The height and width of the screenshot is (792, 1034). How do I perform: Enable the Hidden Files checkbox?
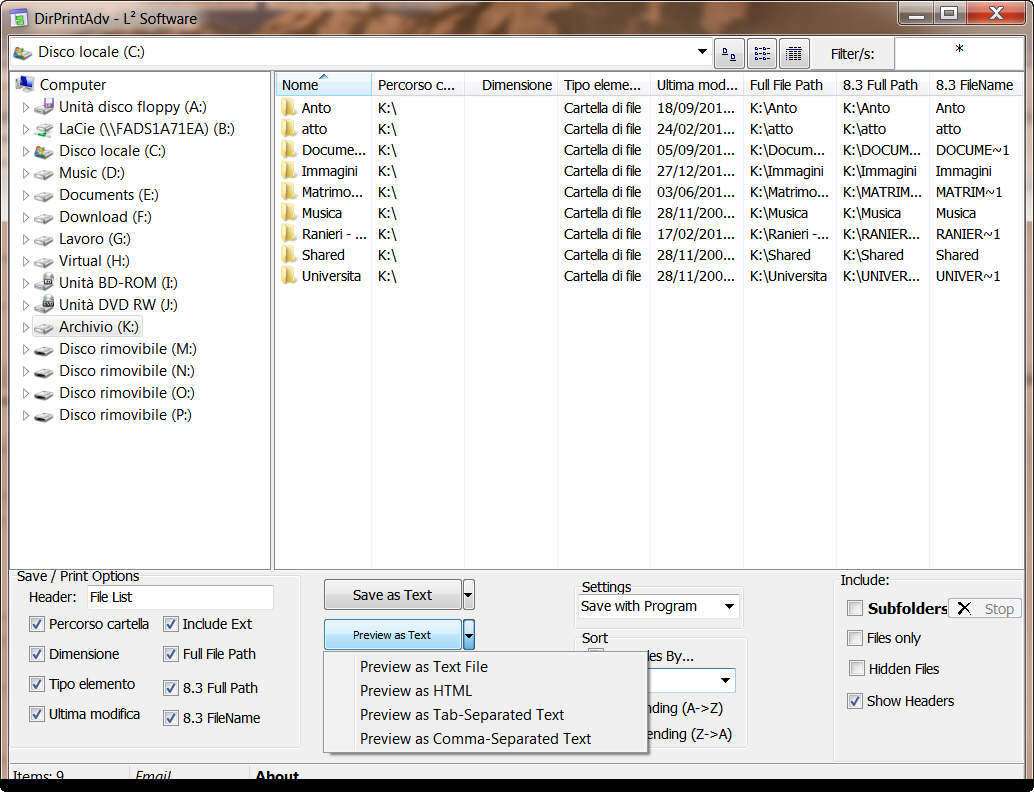tap(857, 668)
